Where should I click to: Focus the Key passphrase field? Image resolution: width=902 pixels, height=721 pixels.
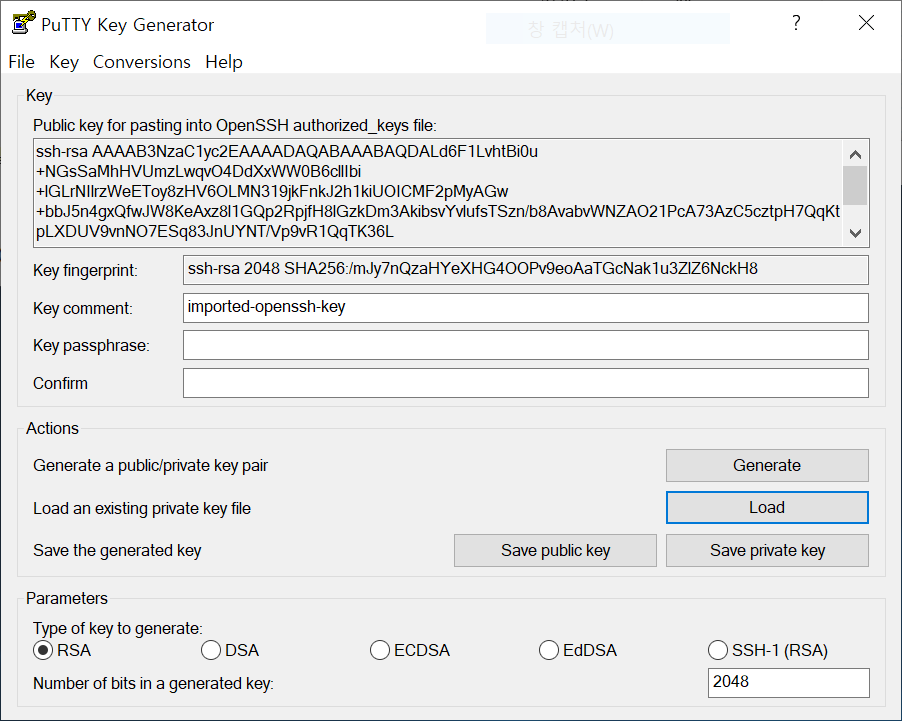pyautogui.click(x=526, y=345)
